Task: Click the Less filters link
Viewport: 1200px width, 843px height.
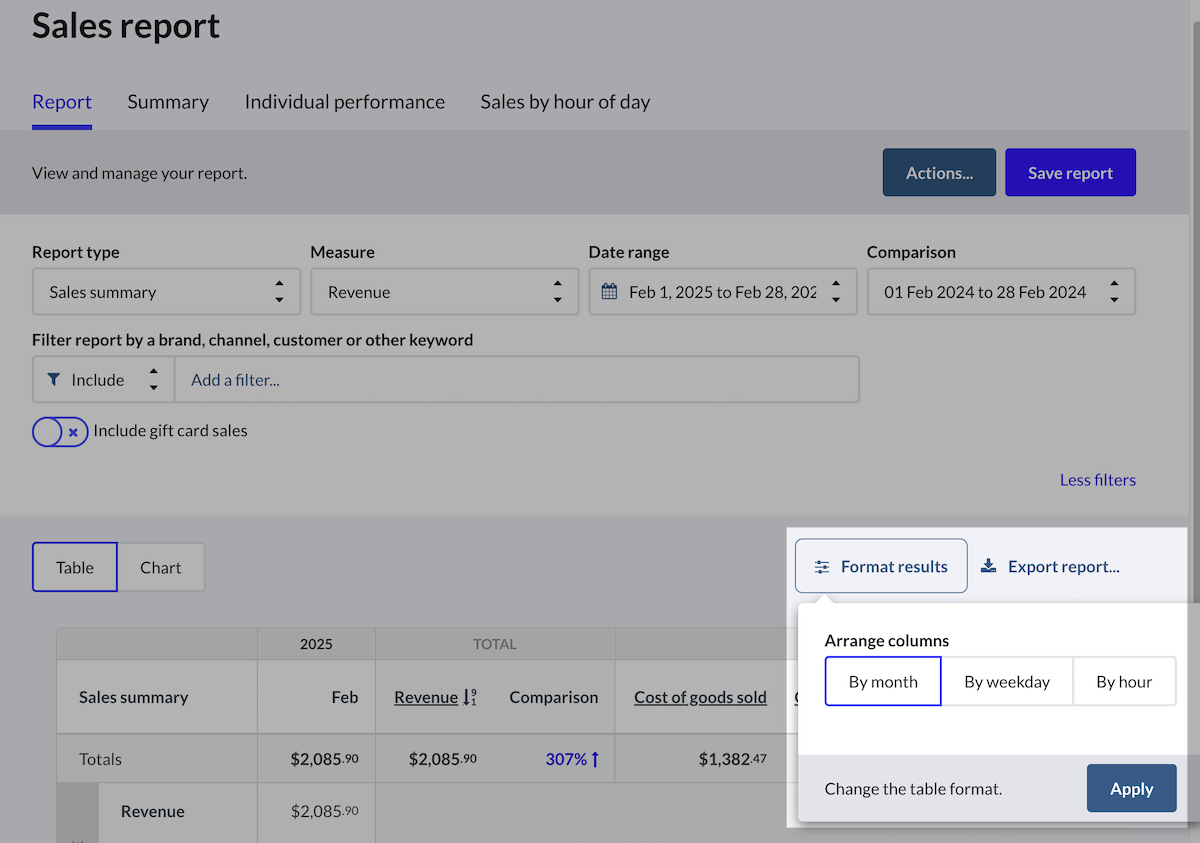Action: coord(1097,480)
